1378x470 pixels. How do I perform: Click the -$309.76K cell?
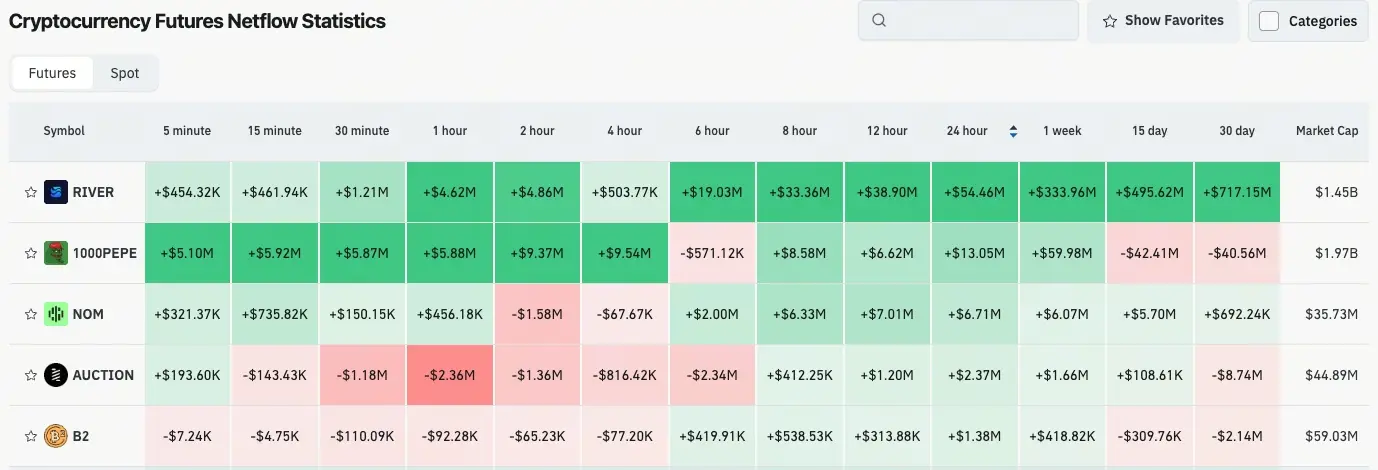pos(1150,436)
